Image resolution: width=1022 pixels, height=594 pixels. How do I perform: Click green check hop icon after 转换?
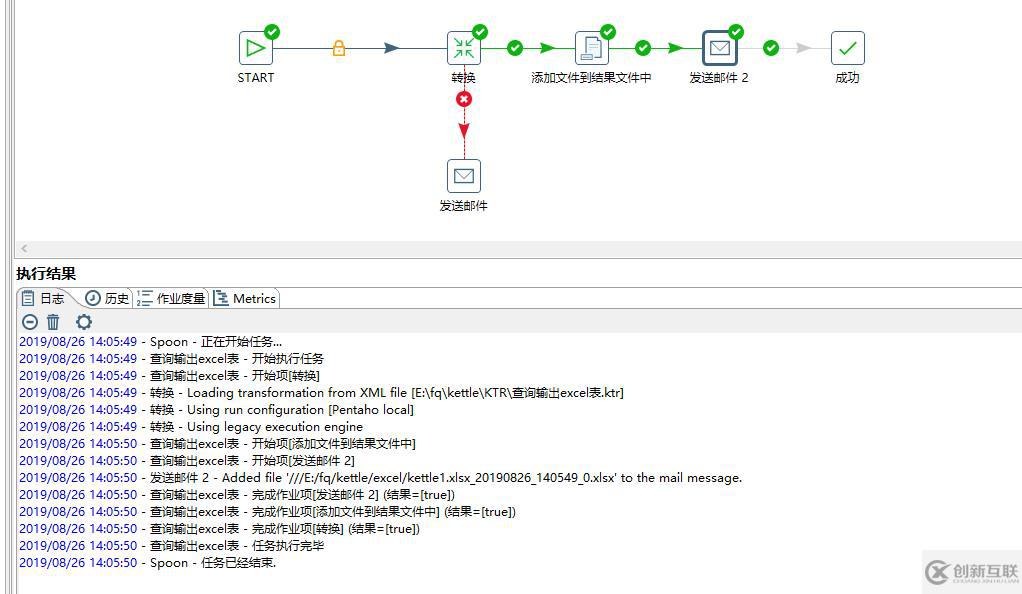(515, 48)
